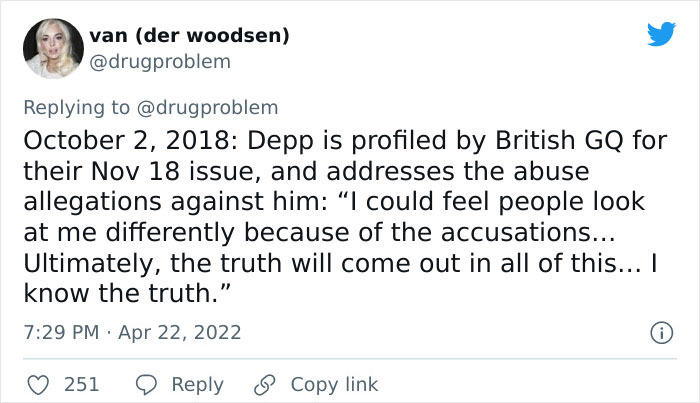
Task: Click the words Ultimately, the truth will come out
Action: pos(242,263)
